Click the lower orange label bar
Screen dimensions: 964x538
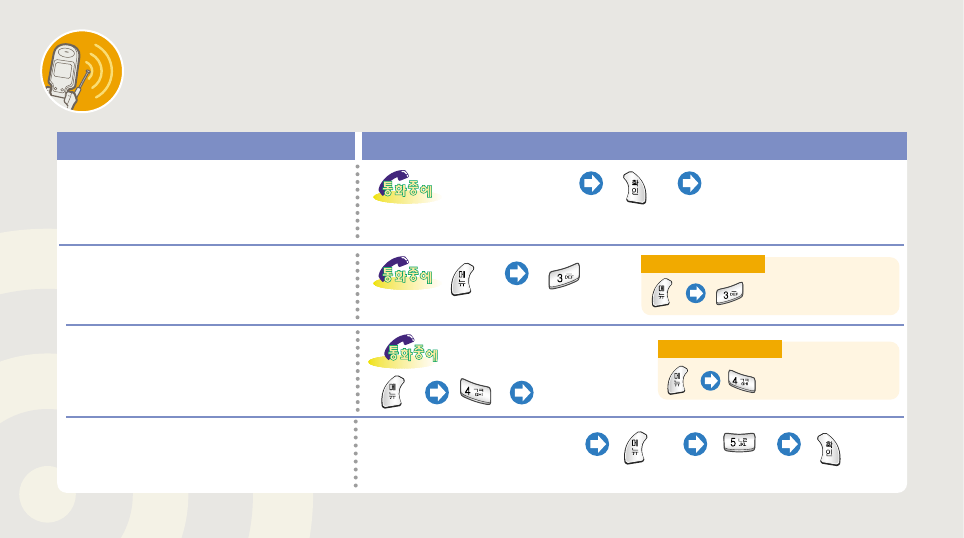[719, 348]
